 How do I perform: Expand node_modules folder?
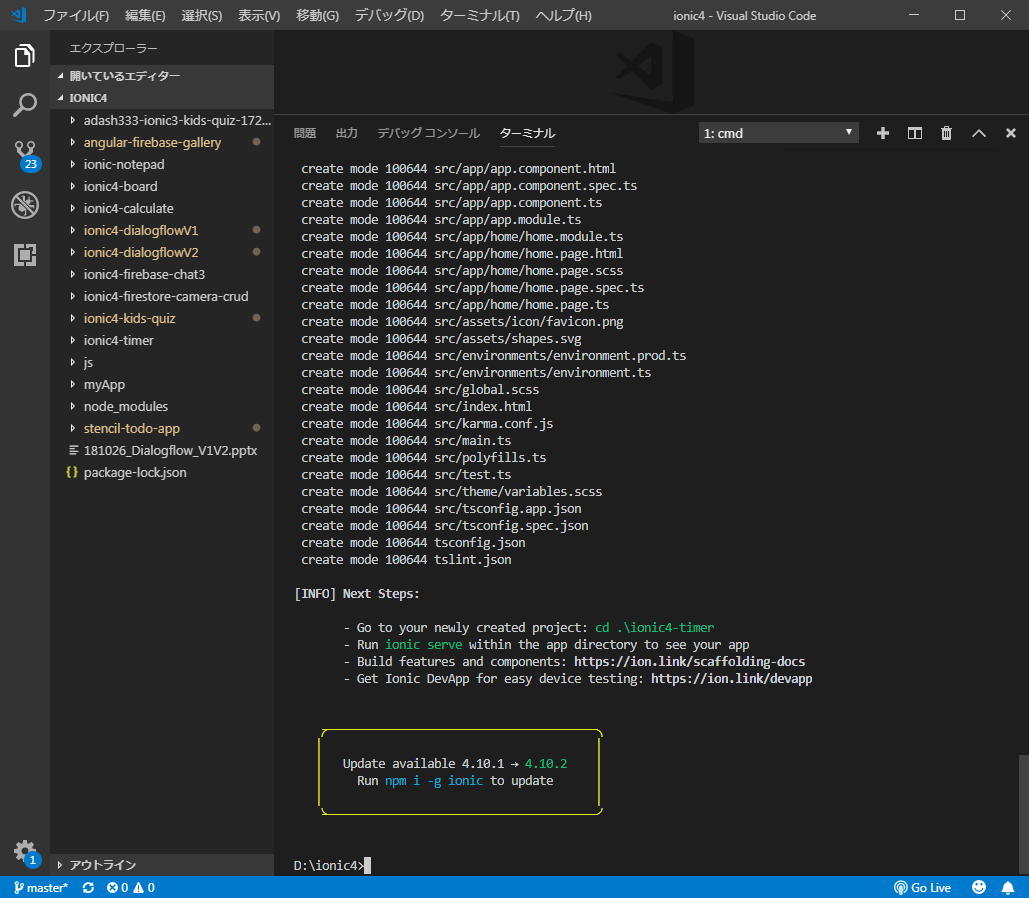coord(162,406)
